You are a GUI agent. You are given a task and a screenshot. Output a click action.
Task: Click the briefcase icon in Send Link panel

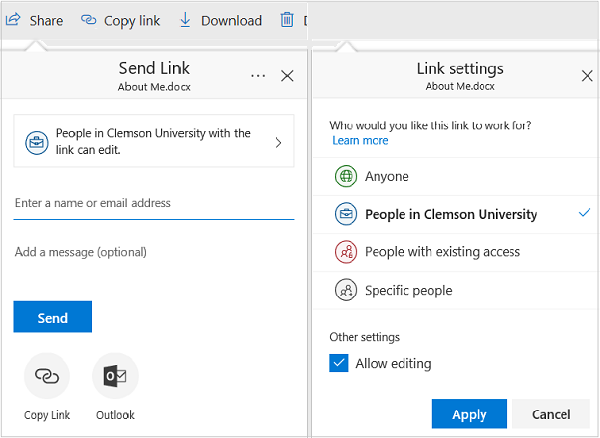tap(37, 143)
